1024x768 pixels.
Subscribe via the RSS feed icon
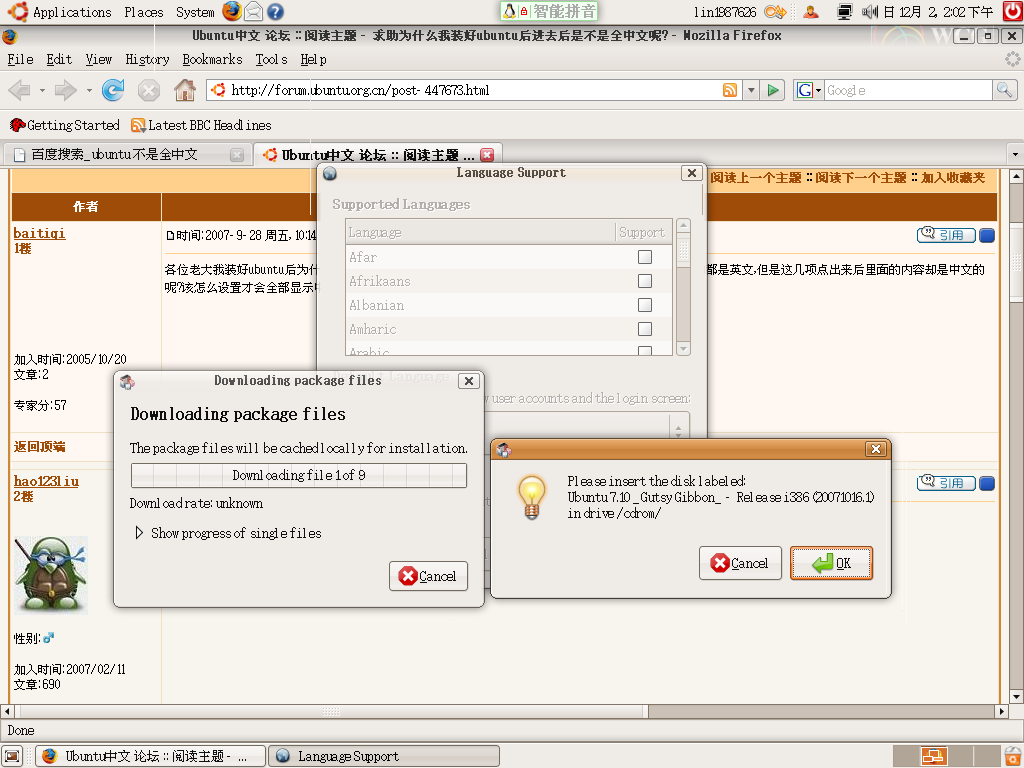pos(730,90)
